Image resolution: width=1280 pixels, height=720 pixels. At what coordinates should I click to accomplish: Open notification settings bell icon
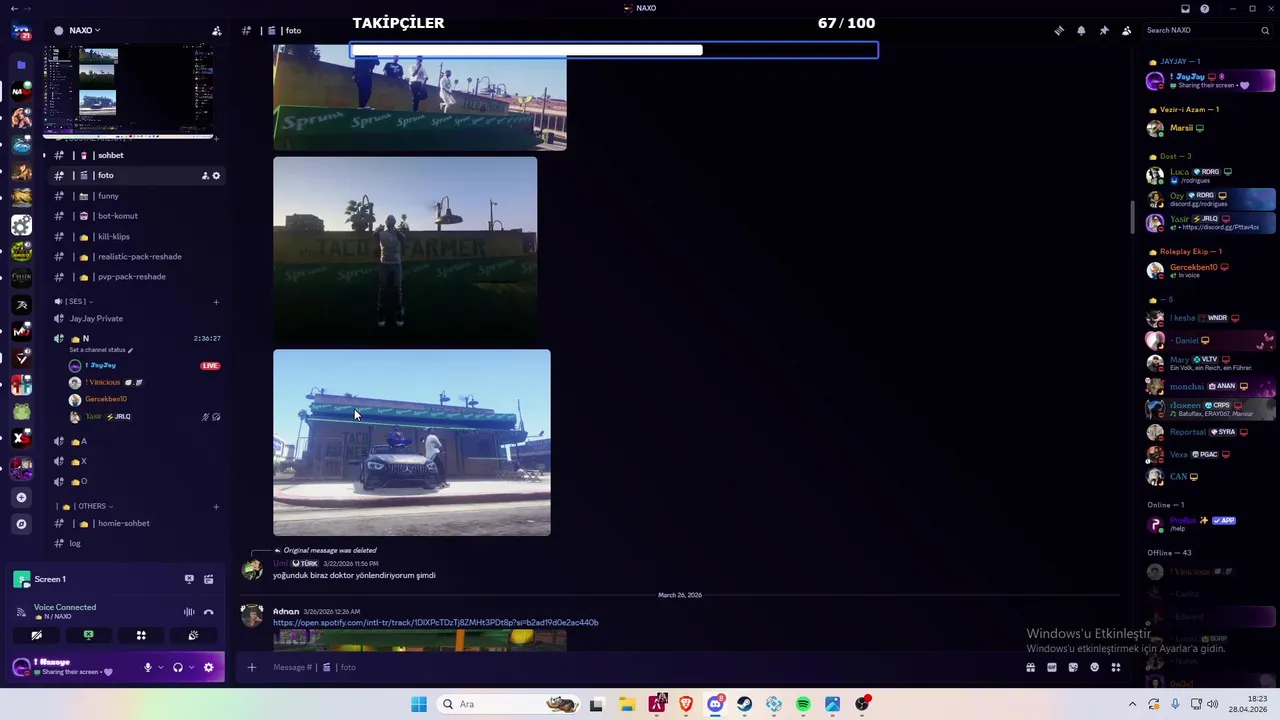click(1081, 30)
